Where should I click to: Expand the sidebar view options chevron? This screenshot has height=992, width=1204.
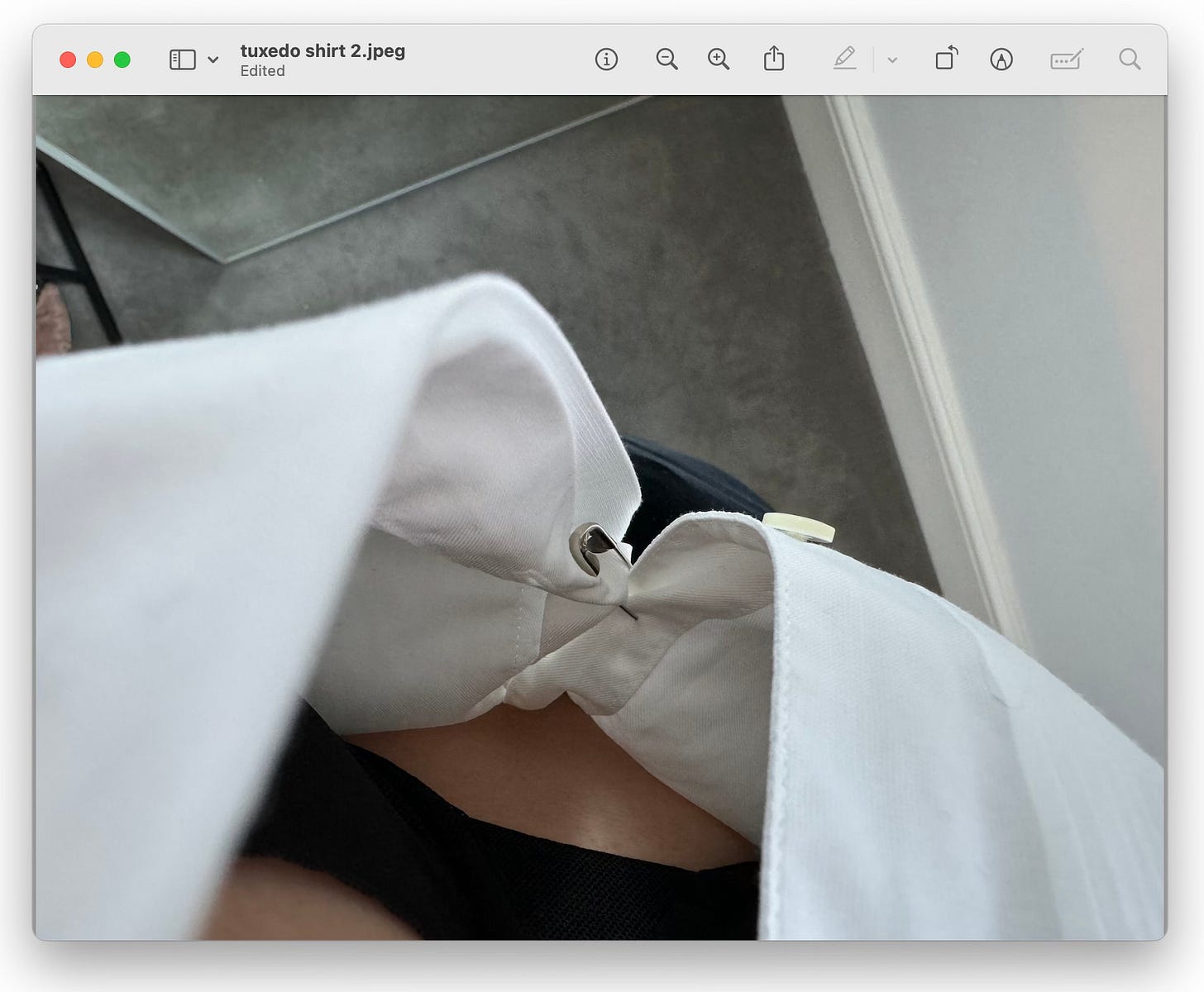(x=213, y=60)
